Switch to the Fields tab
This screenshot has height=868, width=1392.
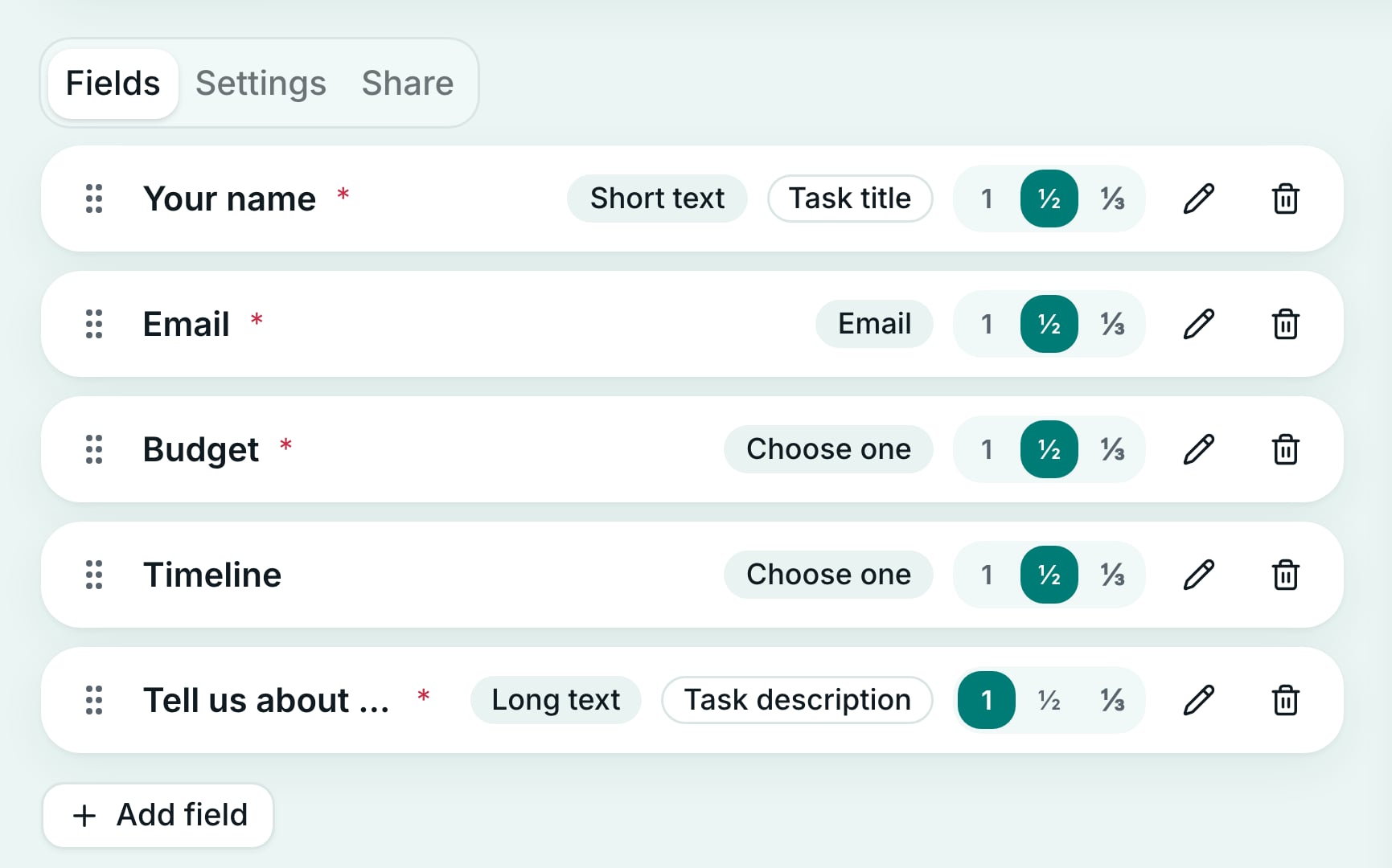point(113,83)
